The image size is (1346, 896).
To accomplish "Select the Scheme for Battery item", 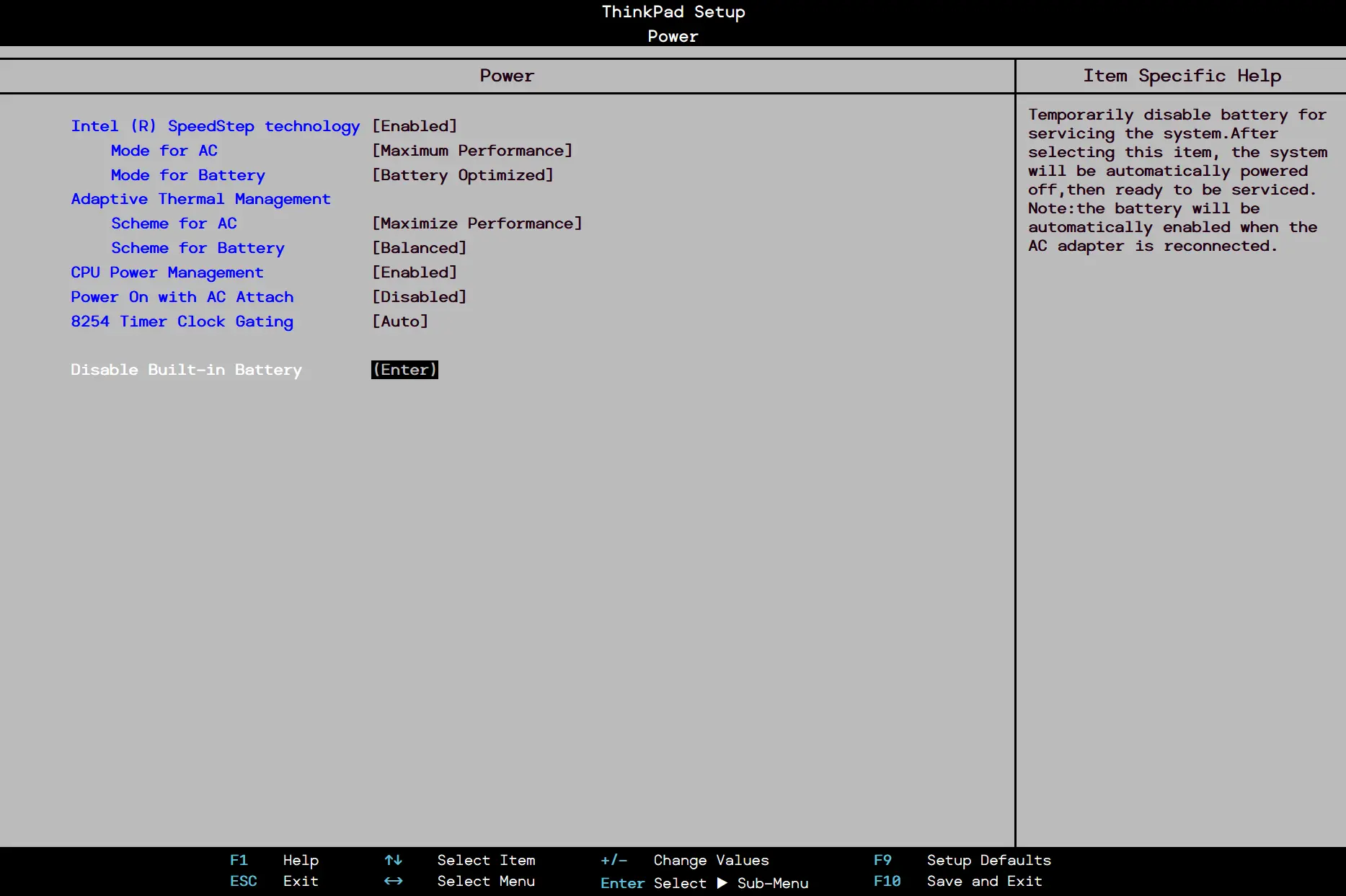I will pyautogui.click(x=198, y=248).
